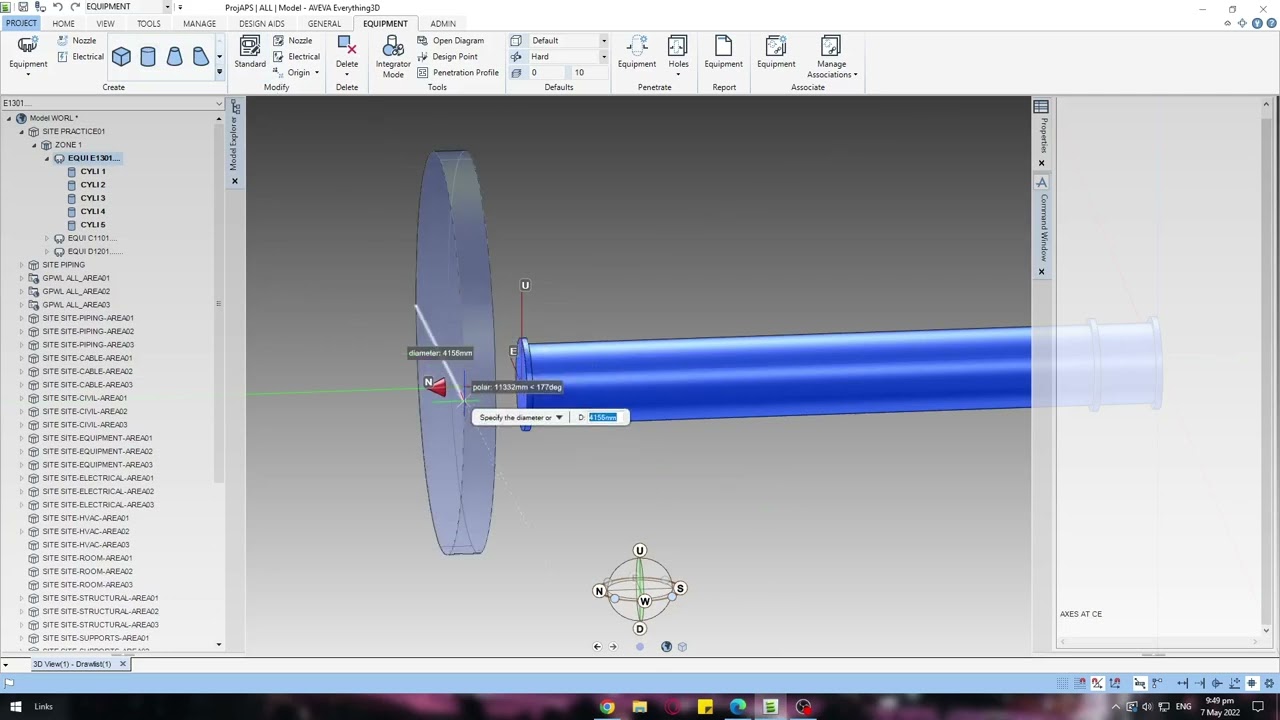Click Design Point tool
1280x720 pixels.
[x=447, y=57]
